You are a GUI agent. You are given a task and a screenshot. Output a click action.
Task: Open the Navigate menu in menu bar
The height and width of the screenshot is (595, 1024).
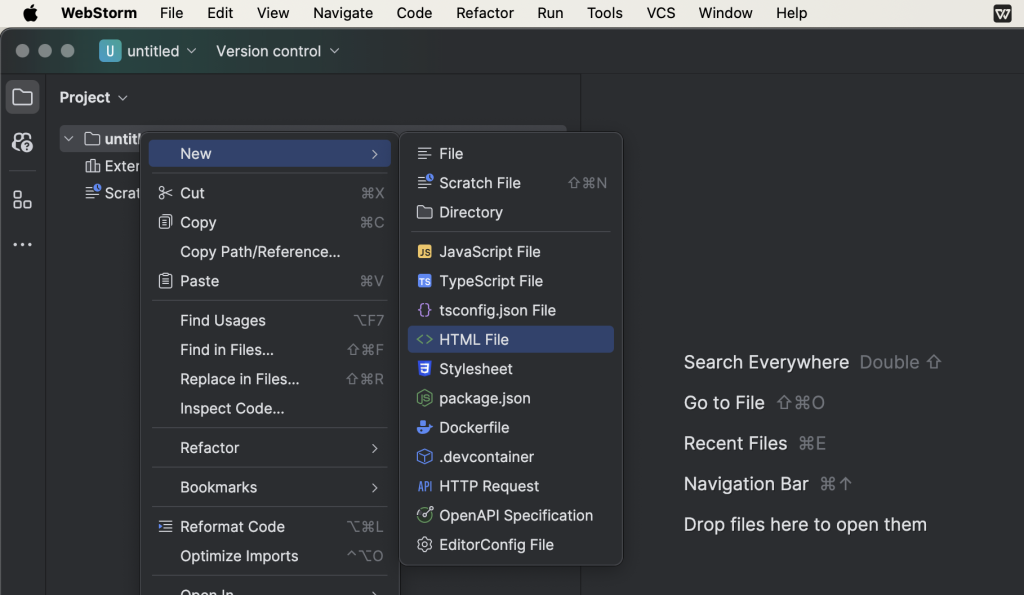[342, 13]
